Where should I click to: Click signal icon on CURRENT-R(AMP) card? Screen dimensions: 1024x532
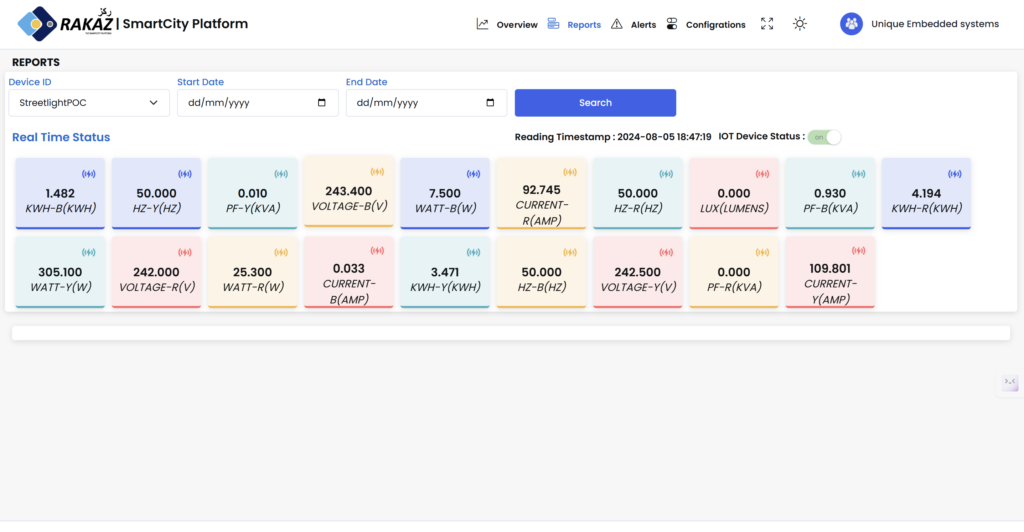point(570,172)
